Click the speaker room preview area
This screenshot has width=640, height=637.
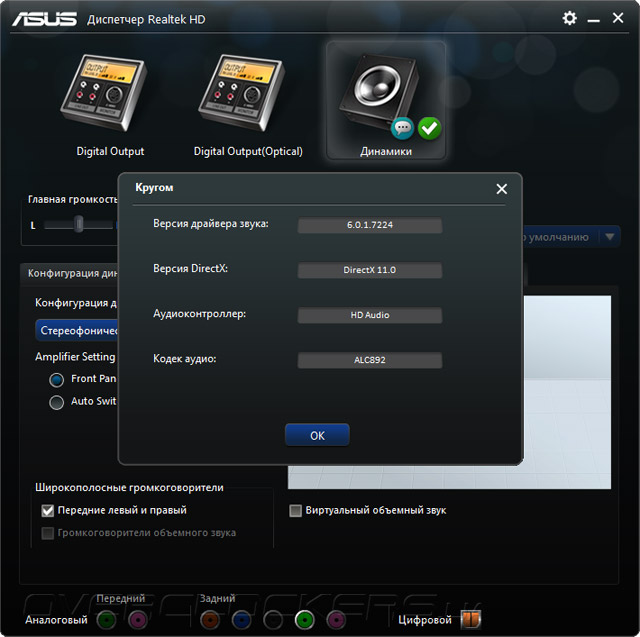[x=567, y=392]
